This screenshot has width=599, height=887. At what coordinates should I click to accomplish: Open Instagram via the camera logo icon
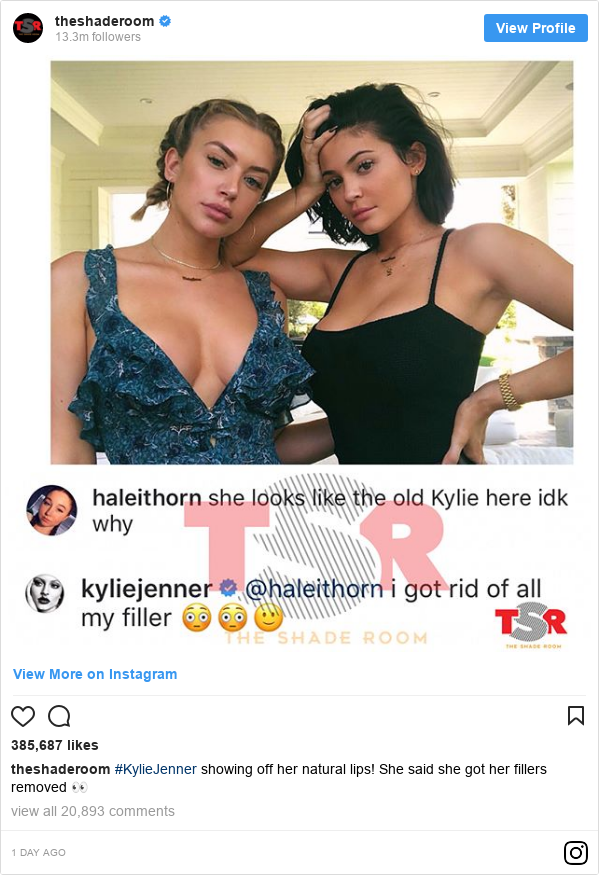(x=576, y=852)
